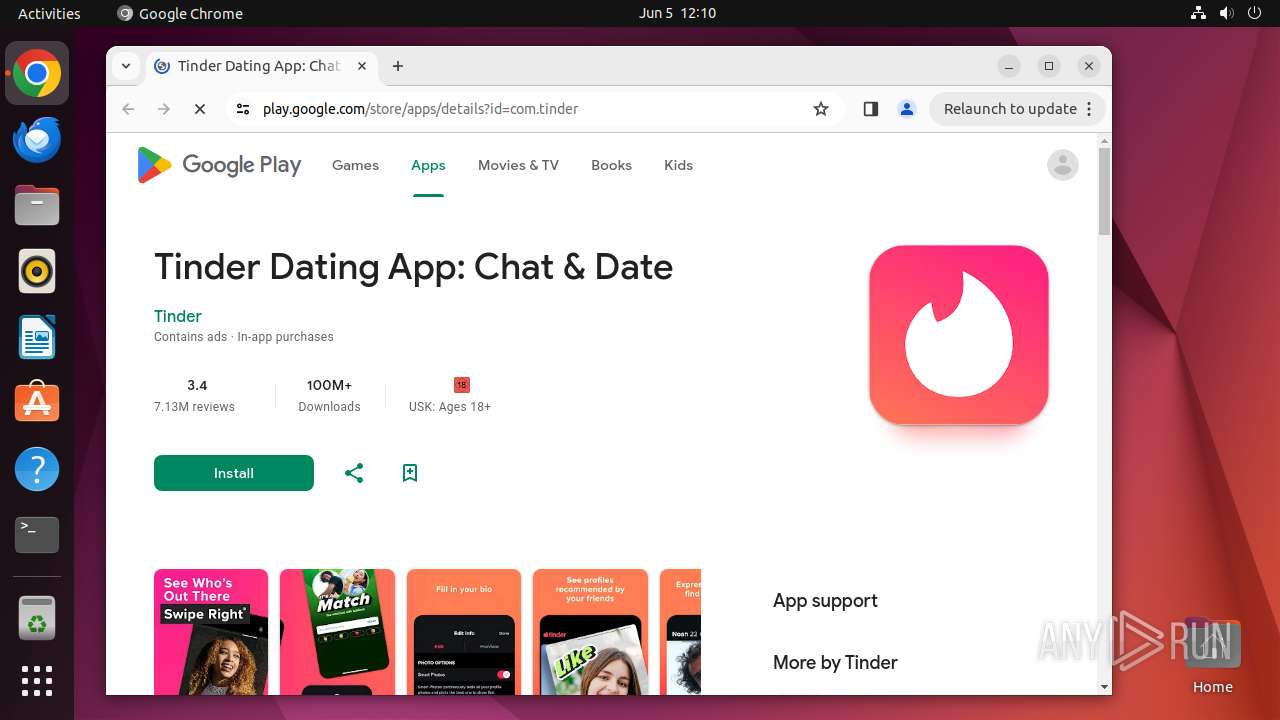Go forward in browser history

coord(164,109)
